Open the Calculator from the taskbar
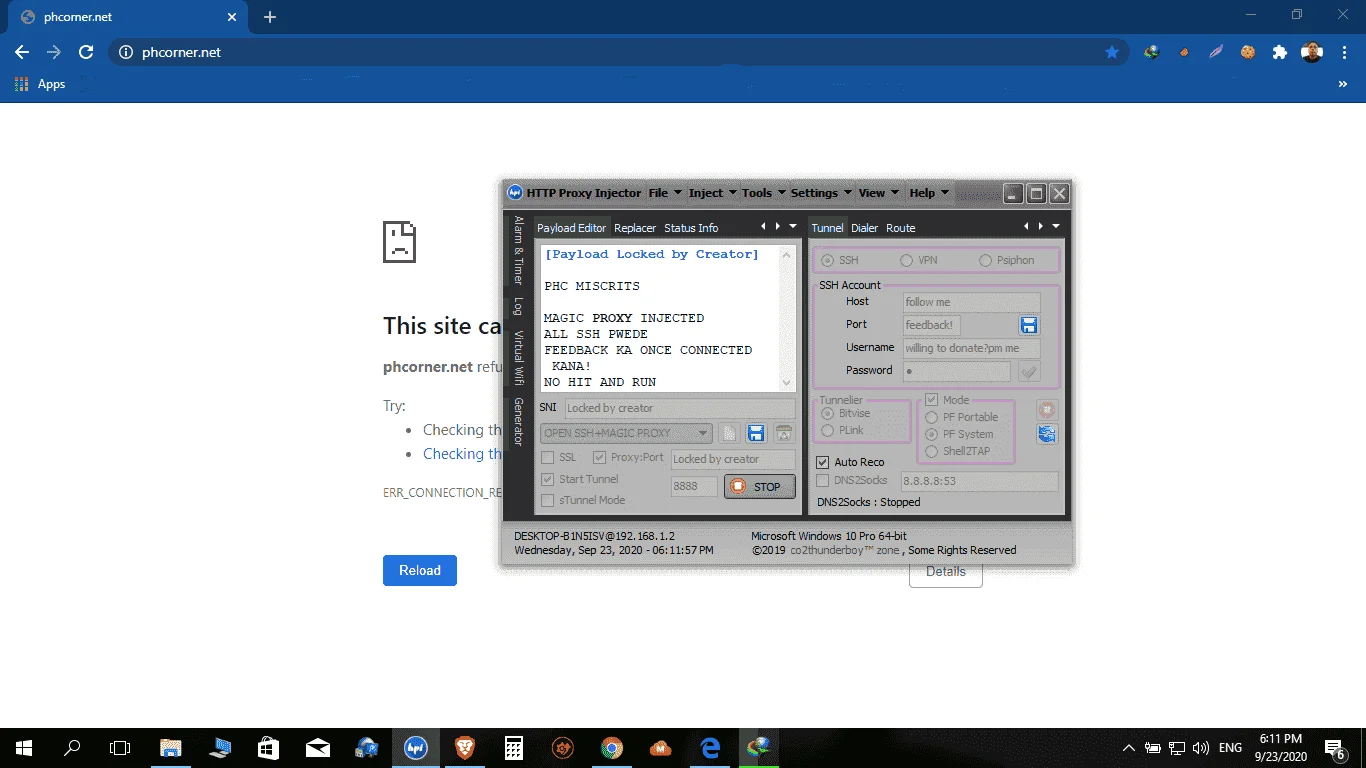1366x768 pixels. coord(514,747)
